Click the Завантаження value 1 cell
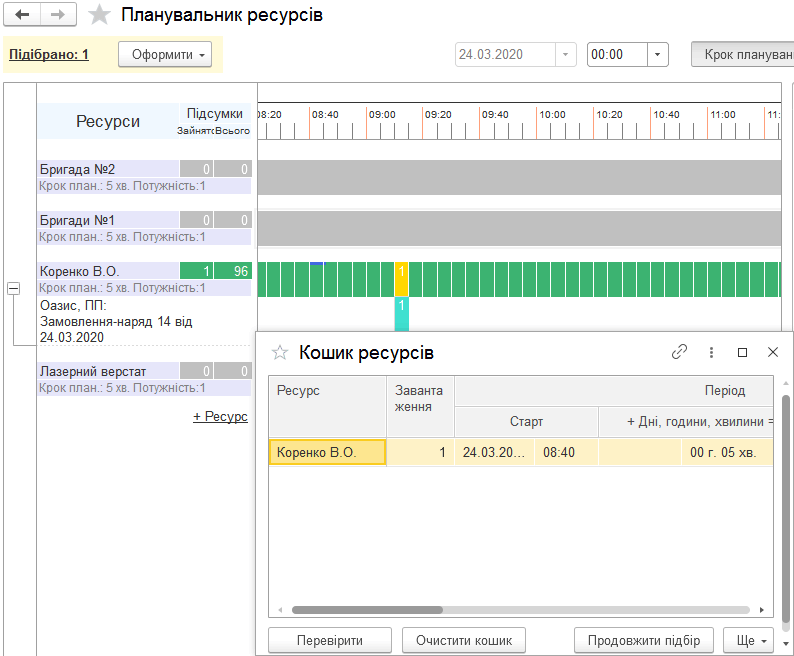Image resolution: width=794 pixels, height=656 pixels. point(420,452)
